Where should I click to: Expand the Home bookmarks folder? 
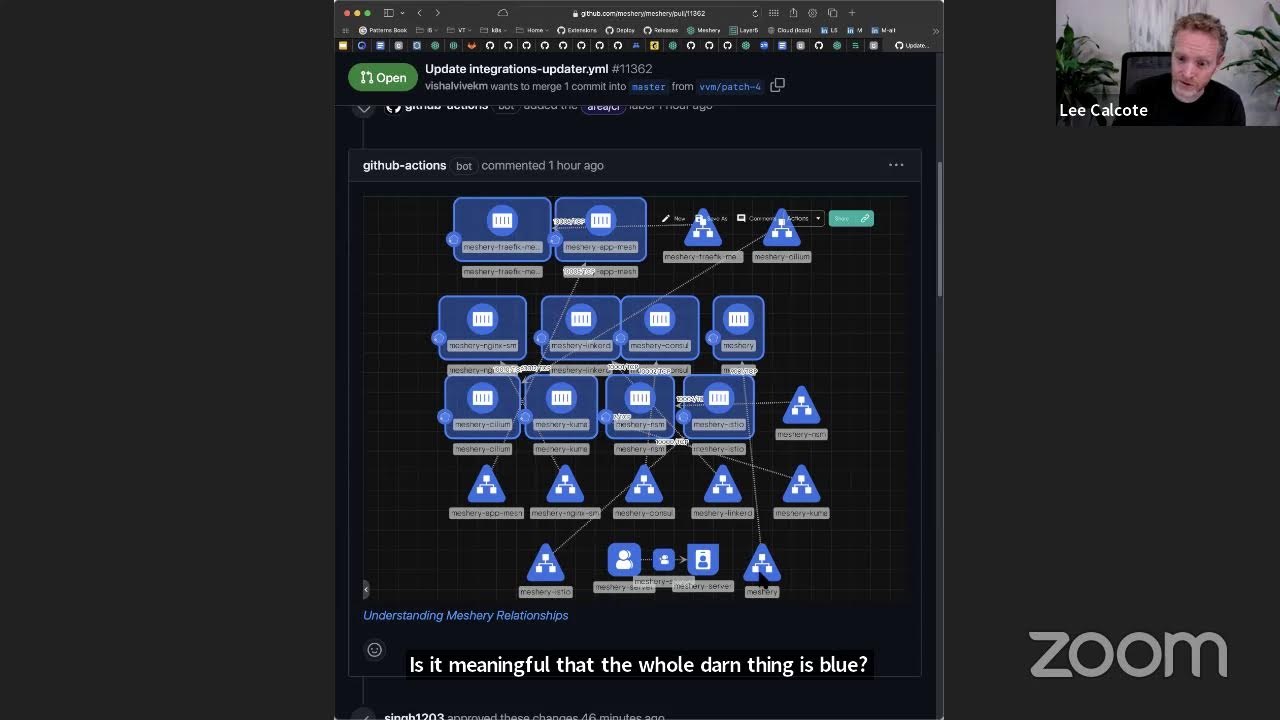532,30
